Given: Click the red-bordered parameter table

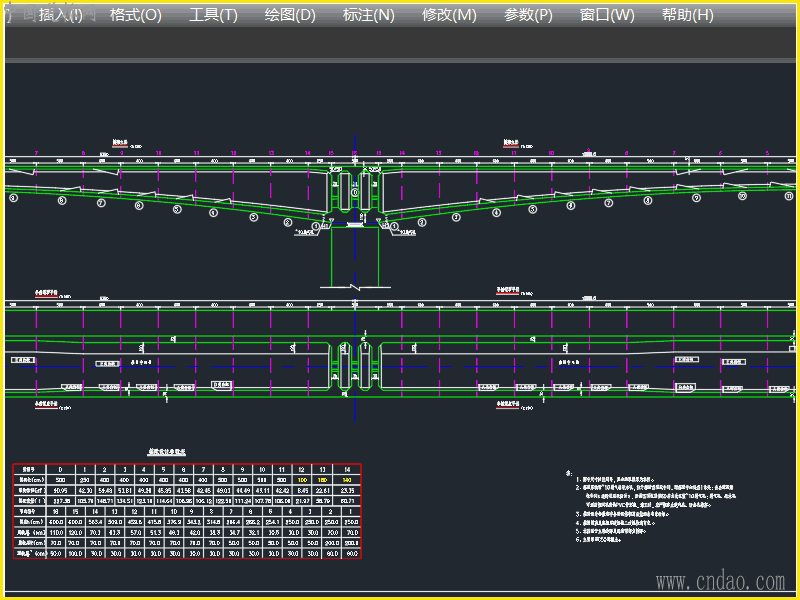Looking at the screenshot, I should (x=186, y=511).
